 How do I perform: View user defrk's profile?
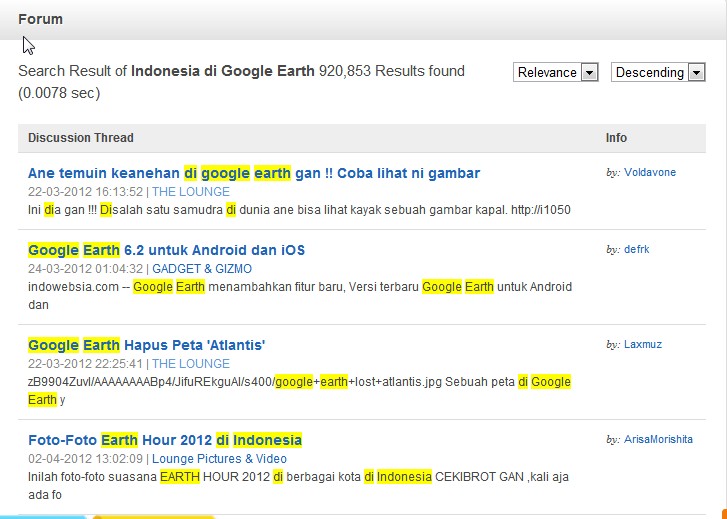[x=642, y=249]
